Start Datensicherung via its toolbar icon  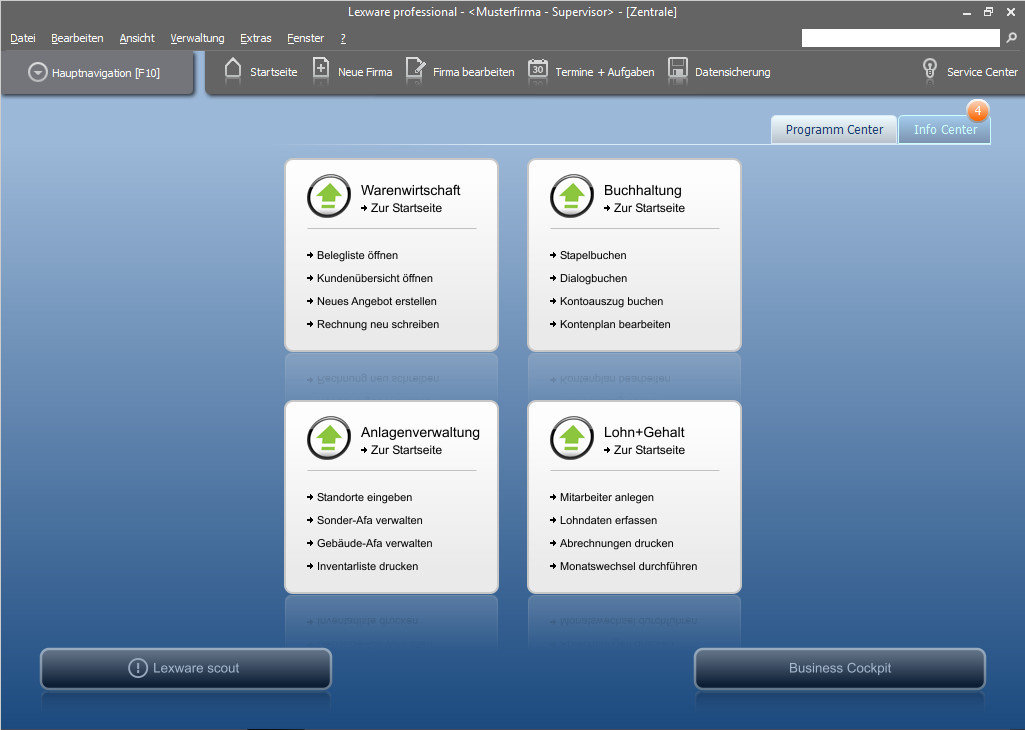tap(678, 70)
